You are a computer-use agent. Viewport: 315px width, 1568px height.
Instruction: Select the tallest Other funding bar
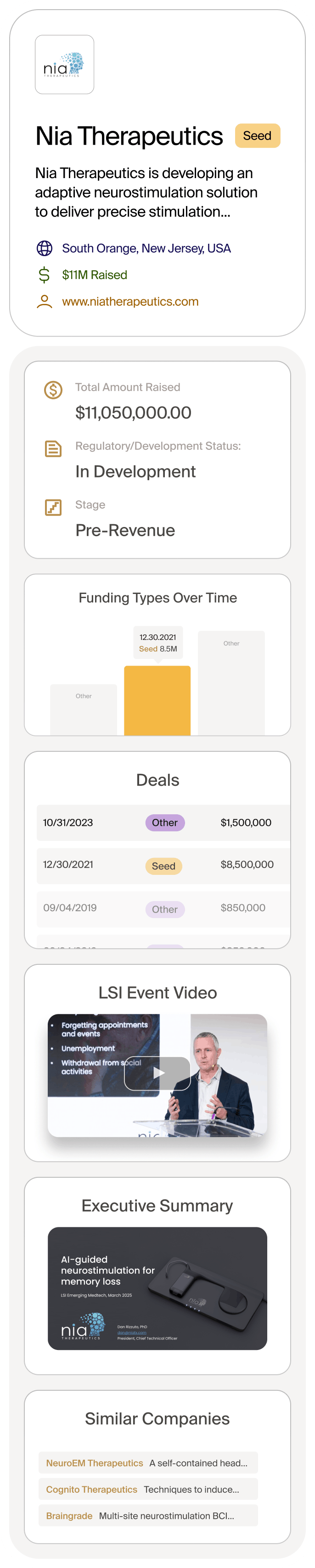coord(231,683)
